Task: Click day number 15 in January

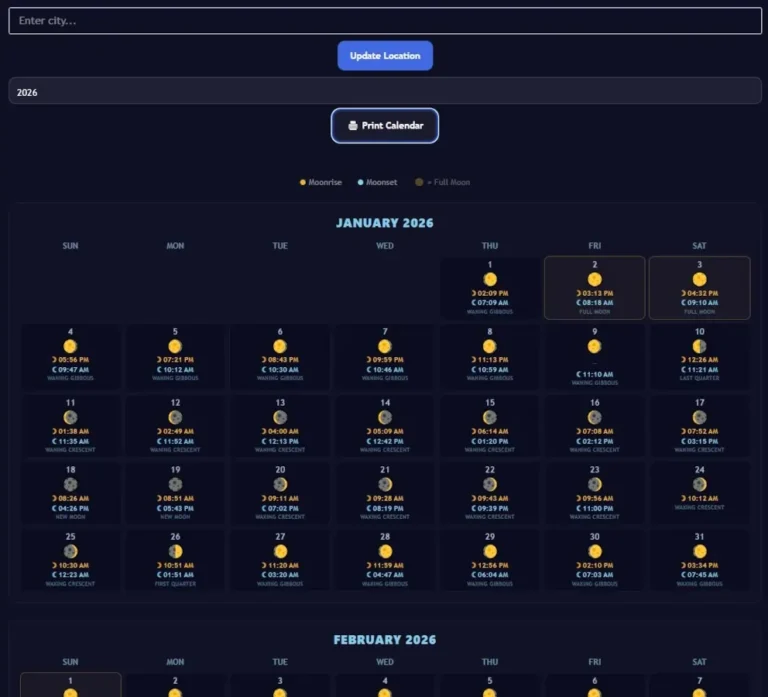Action: click(x=490, y=403)
